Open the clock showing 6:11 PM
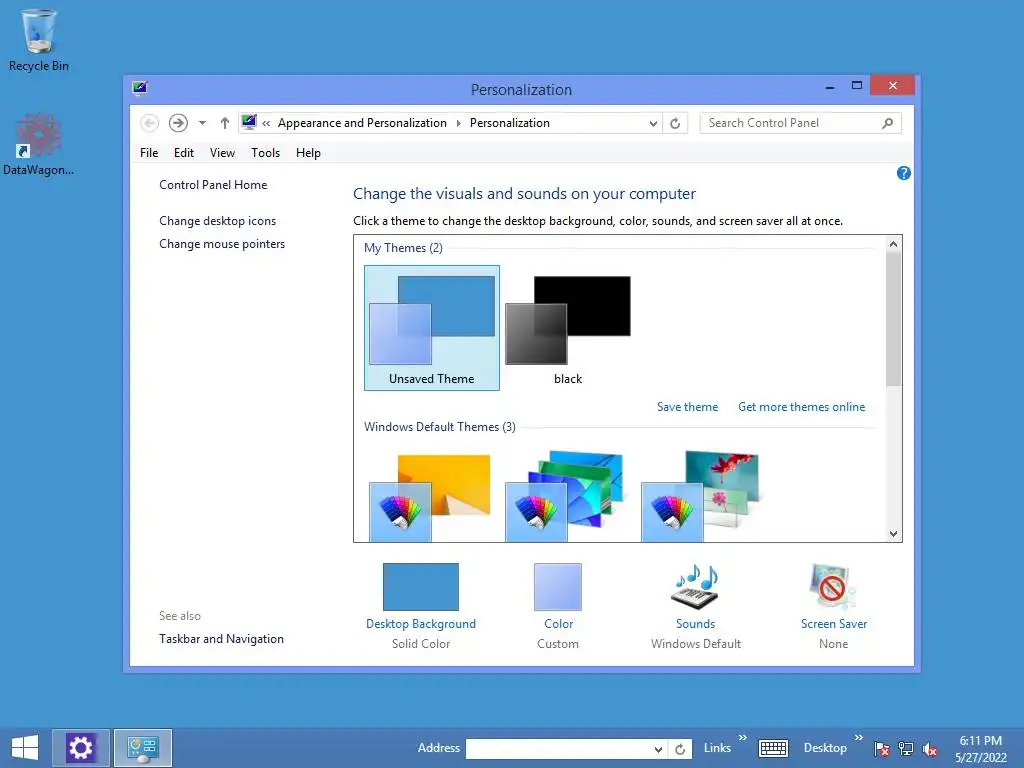Image resolution: width=1024 pixels, height=768 pixels. click(x=980, y=749)
